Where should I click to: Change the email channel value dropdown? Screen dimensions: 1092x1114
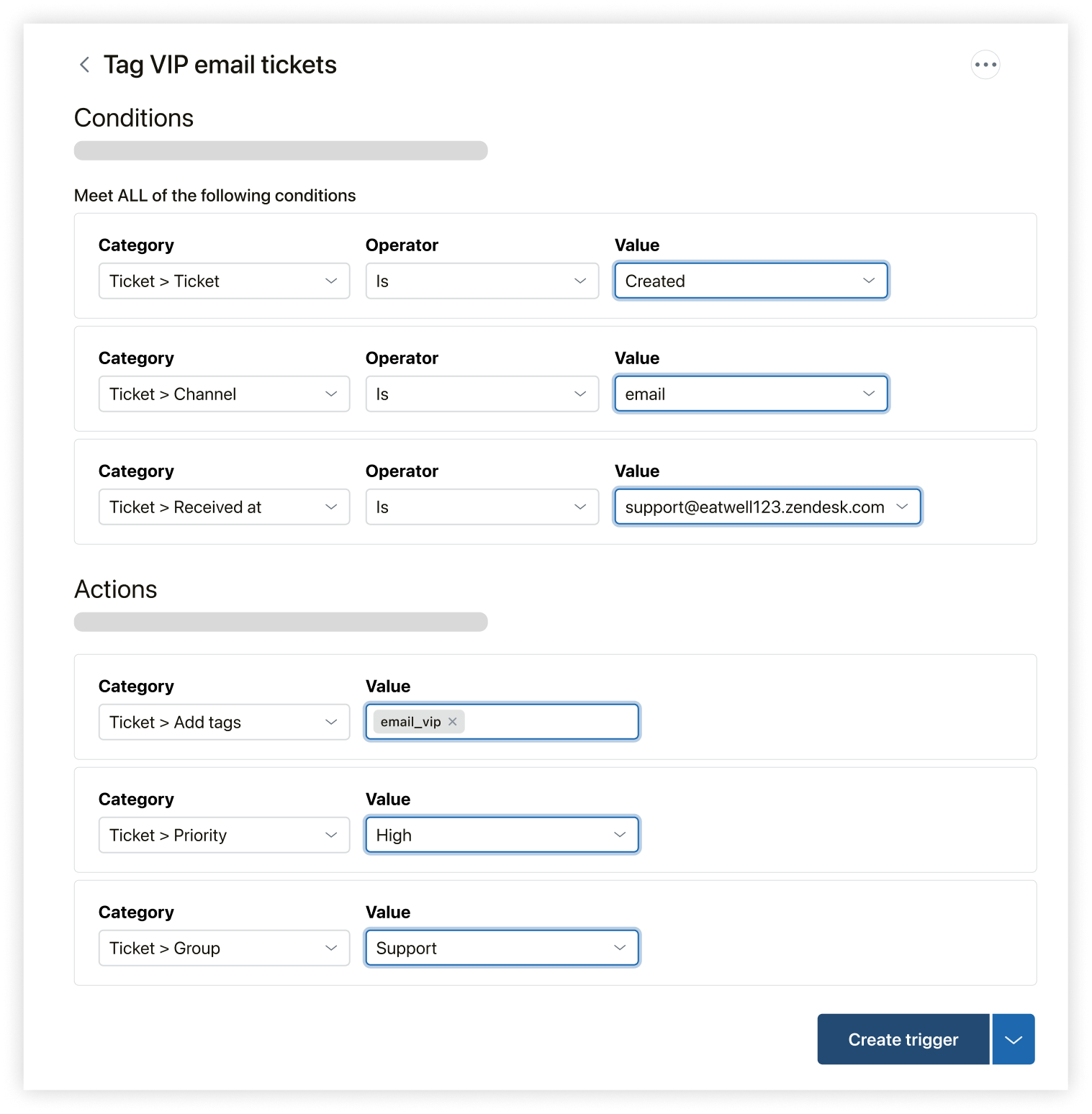coord(750,394)
